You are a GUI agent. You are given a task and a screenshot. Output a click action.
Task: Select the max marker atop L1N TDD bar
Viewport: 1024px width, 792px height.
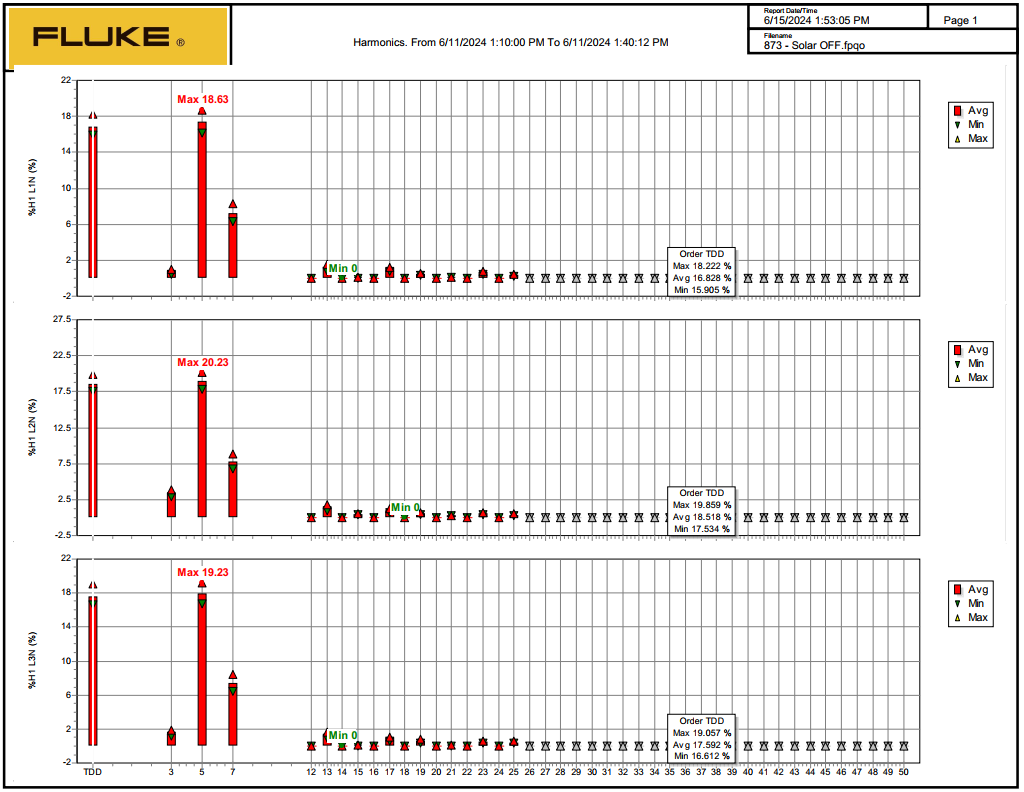click(93, 116)
